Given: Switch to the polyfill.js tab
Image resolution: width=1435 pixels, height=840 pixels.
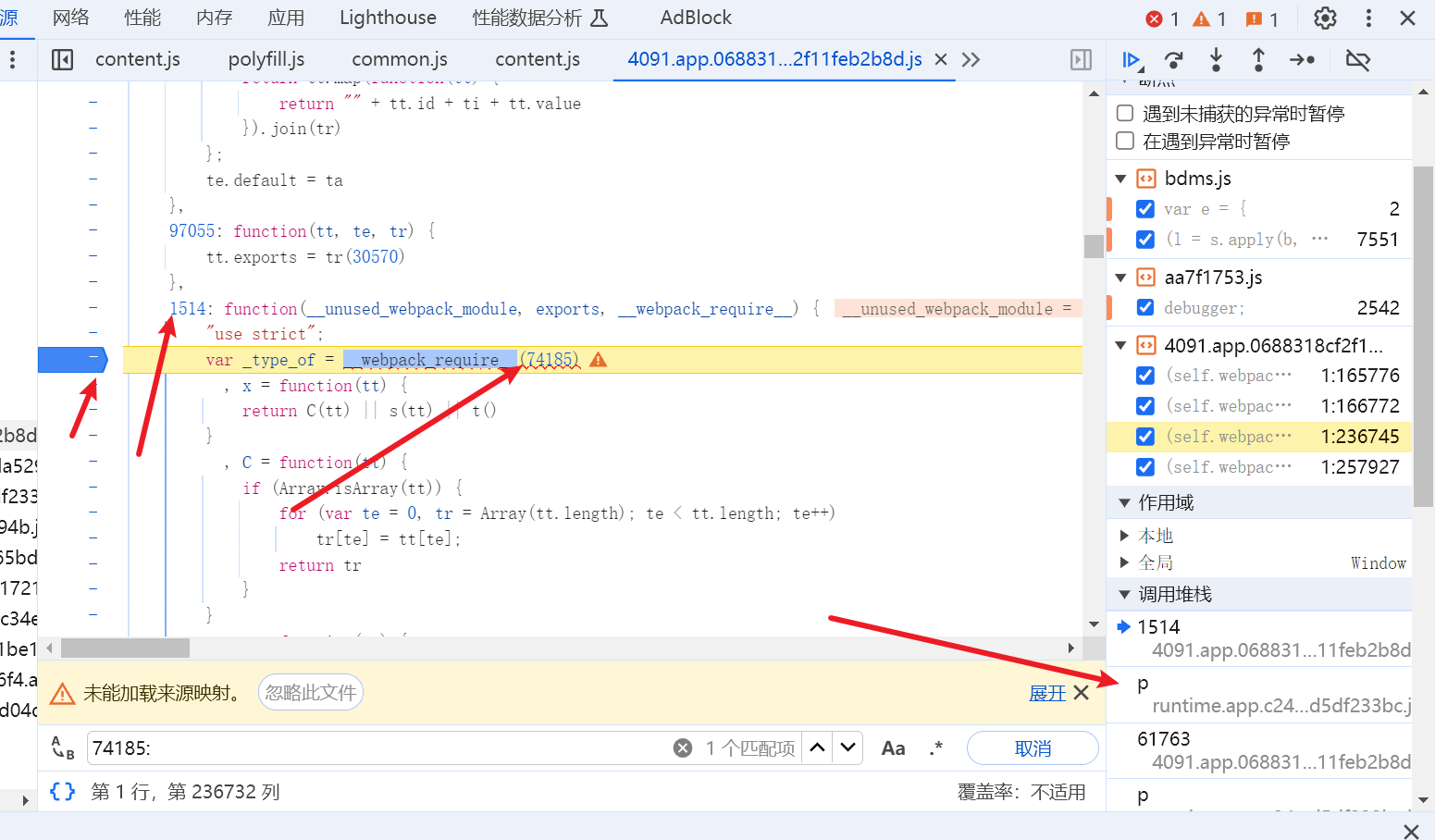Looking at the screenshot, I should [266, 59].
